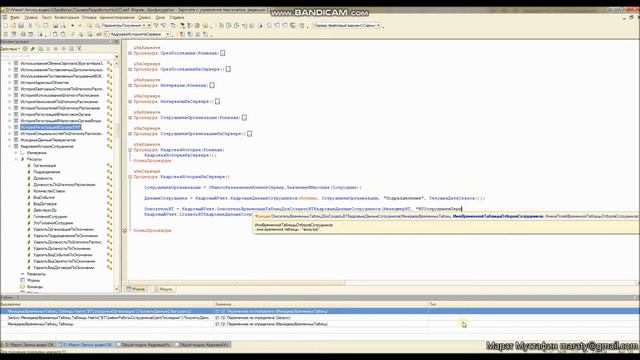
Task: Select the Команды tree node
Action: tap(35, 287)
